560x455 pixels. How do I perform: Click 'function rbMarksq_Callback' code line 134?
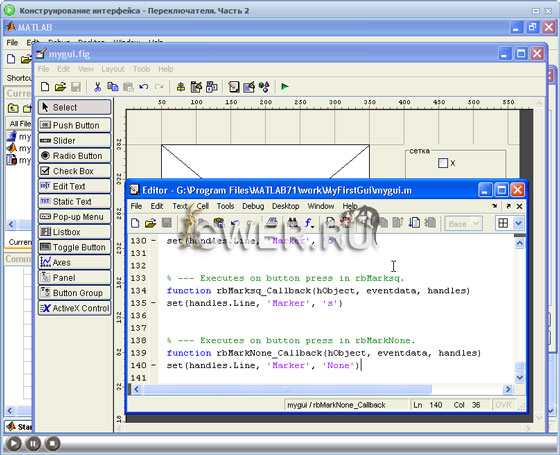(318, 291)
